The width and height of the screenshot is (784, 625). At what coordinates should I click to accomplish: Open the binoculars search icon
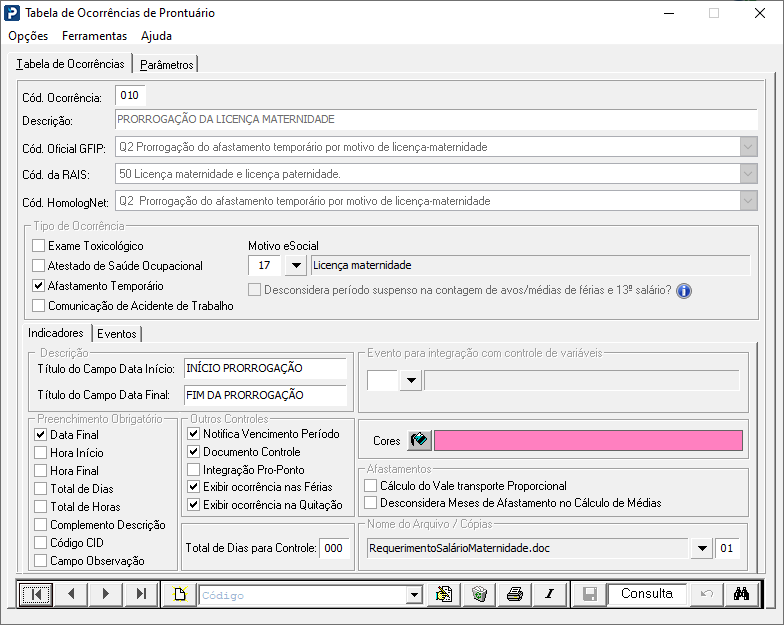[x=741, y=594]
